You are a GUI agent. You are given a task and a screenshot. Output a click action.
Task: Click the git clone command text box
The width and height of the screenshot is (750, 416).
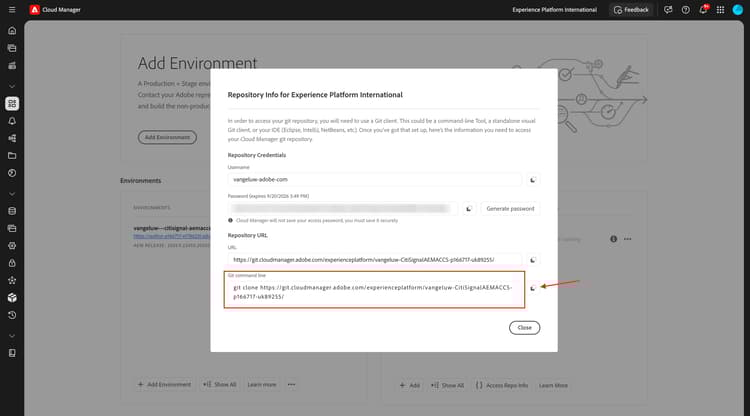[x=375, y=290]
